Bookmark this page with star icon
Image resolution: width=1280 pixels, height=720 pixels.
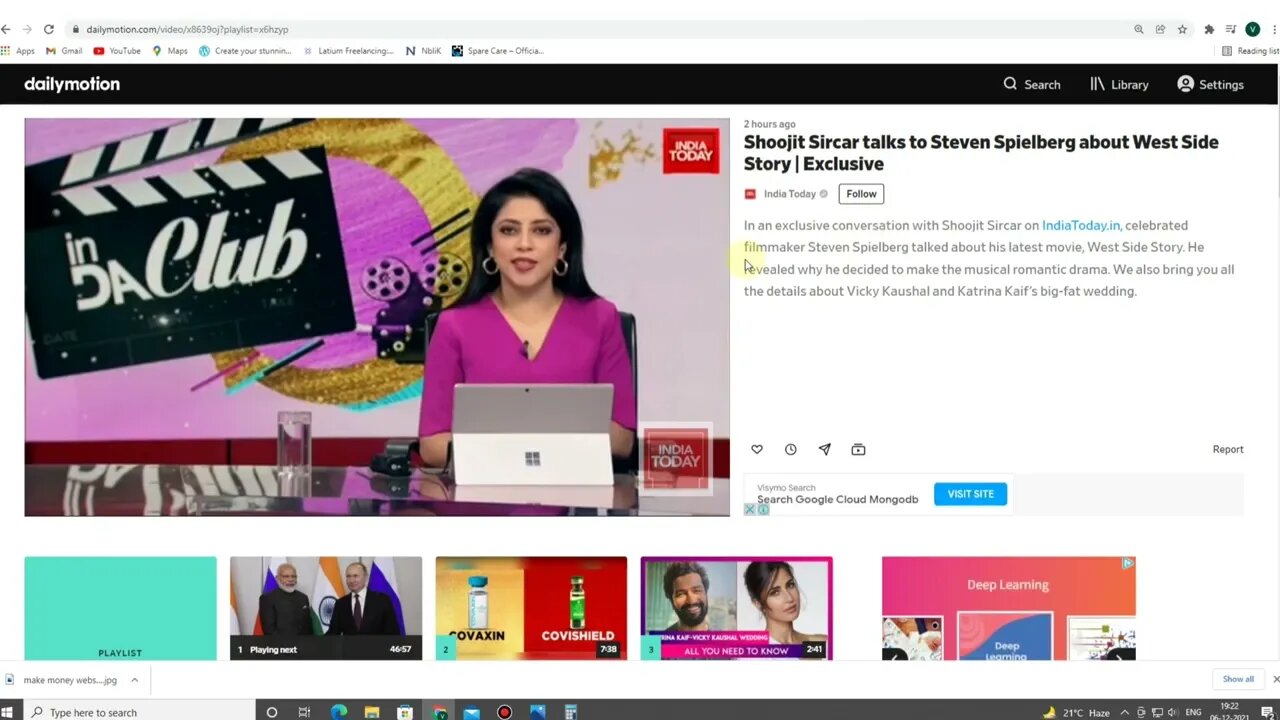coord(1182,29)
